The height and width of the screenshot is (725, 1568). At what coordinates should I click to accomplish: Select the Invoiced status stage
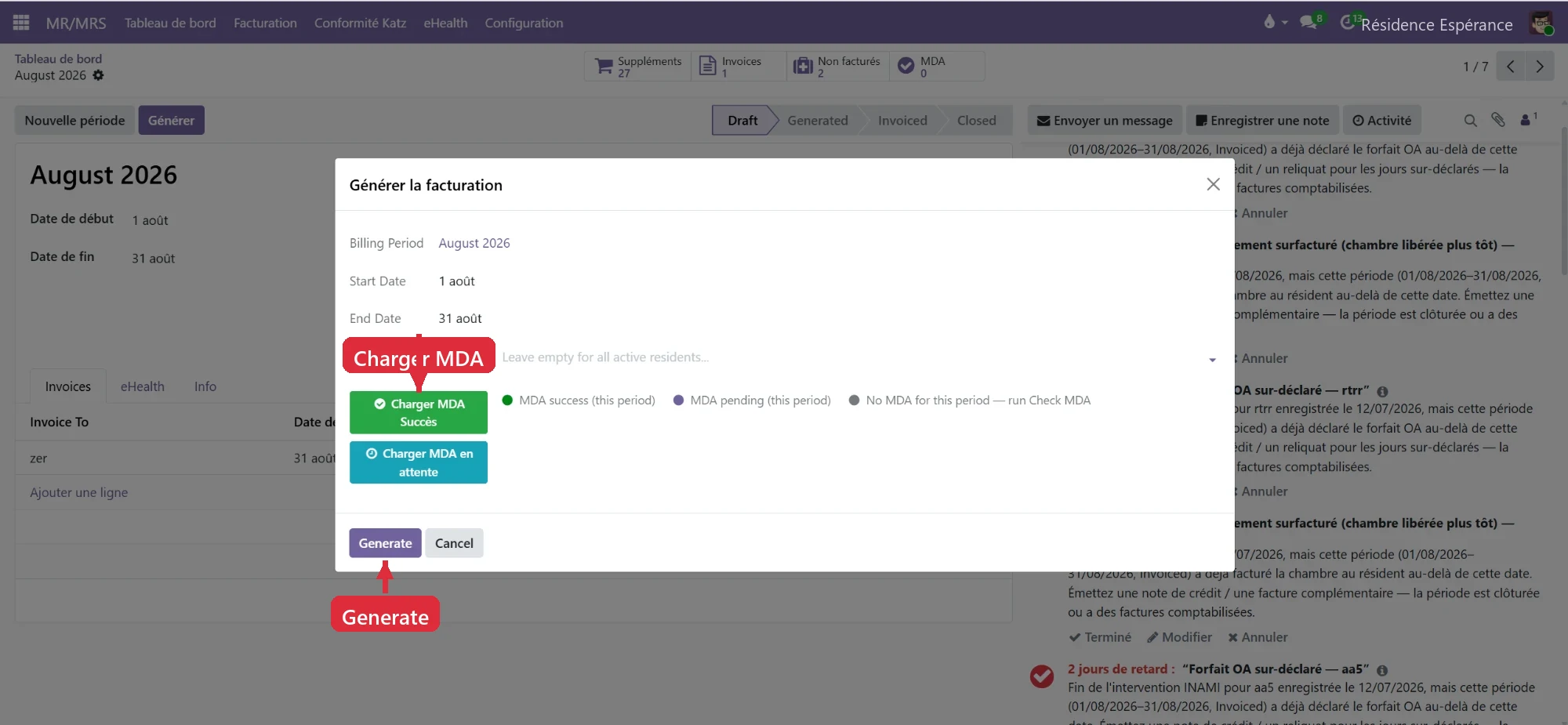point(902,120)
